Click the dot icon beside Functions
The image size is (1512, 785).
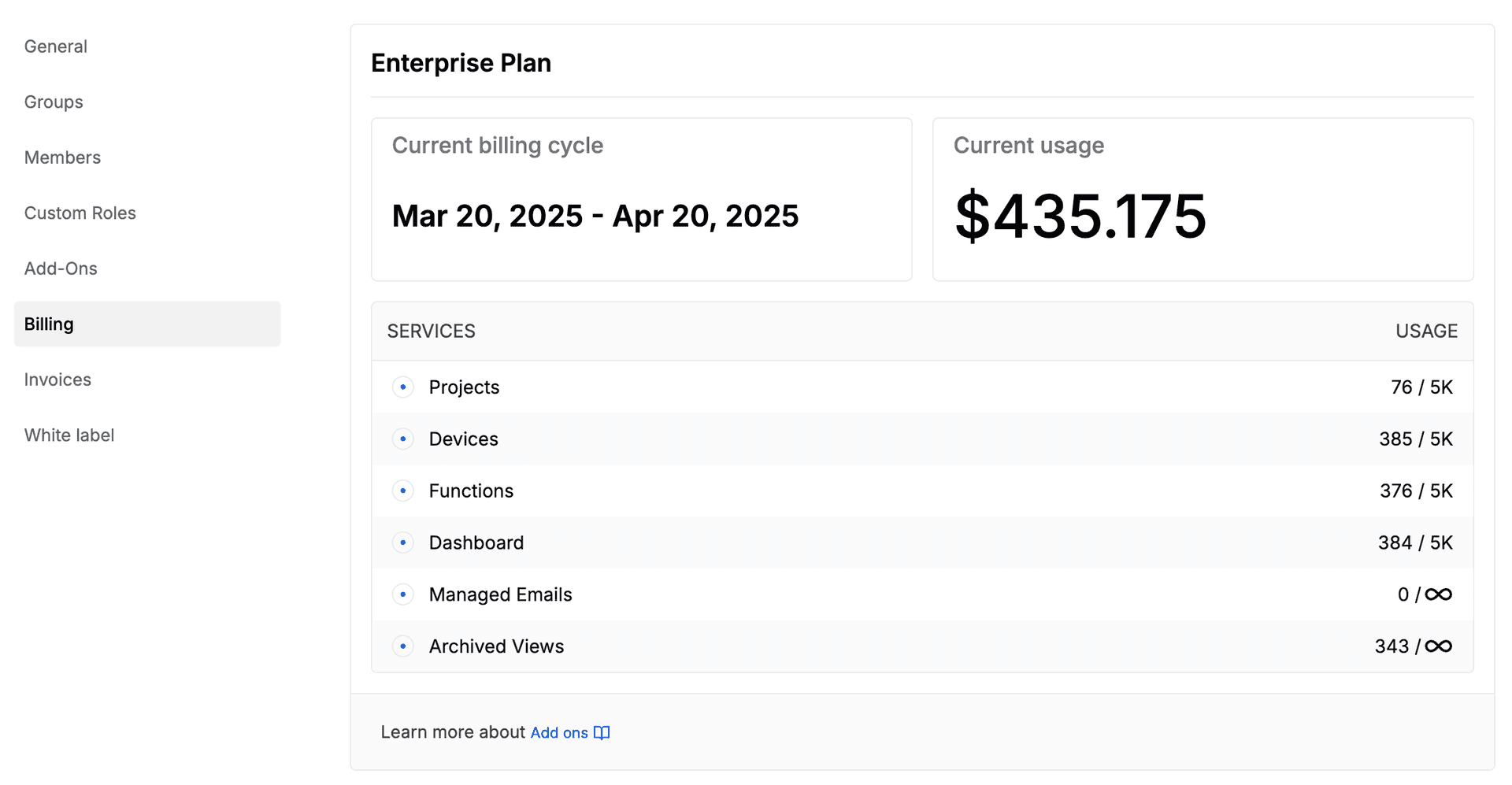(403, 491)
